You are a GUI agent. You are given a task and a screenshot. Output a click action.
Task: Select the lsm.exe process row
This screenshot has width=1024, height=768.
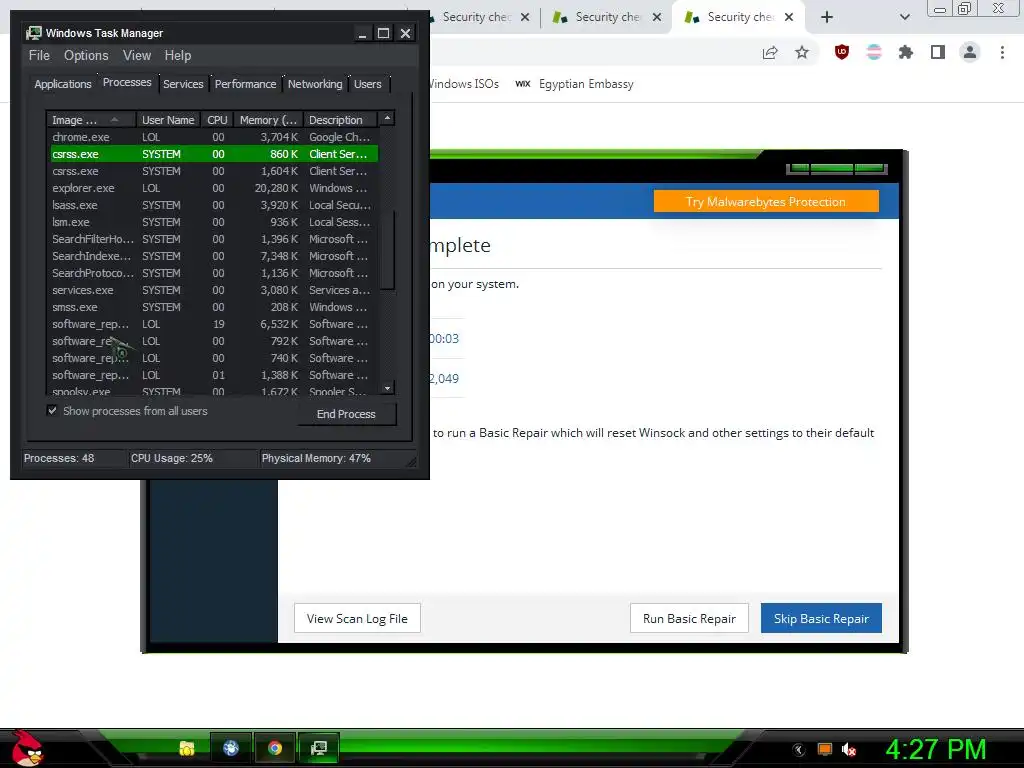214,222
